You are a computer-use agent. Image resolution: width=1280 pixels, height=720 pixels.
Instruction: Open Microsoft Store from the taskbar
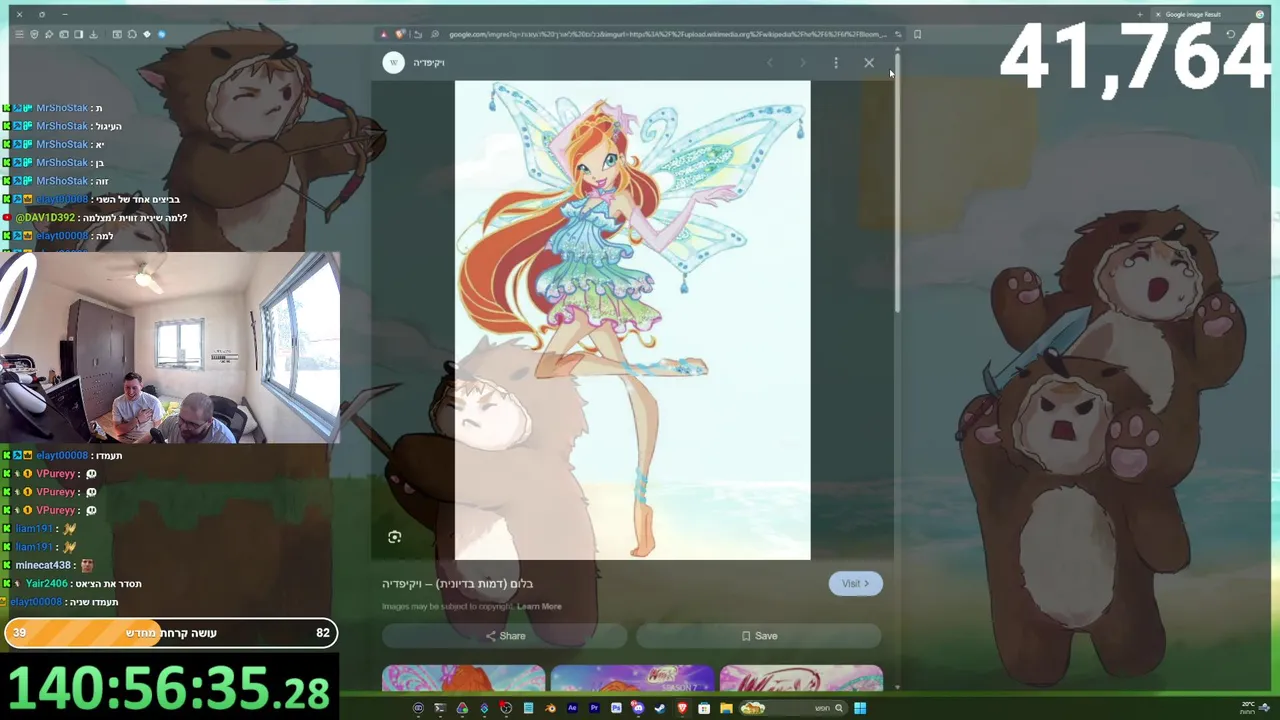click(x=704, y=708)
